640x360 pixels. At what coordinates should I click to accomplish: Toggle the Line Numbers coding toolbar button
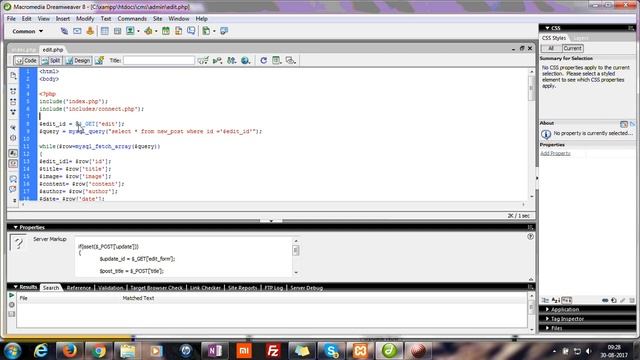coord(13,153)
